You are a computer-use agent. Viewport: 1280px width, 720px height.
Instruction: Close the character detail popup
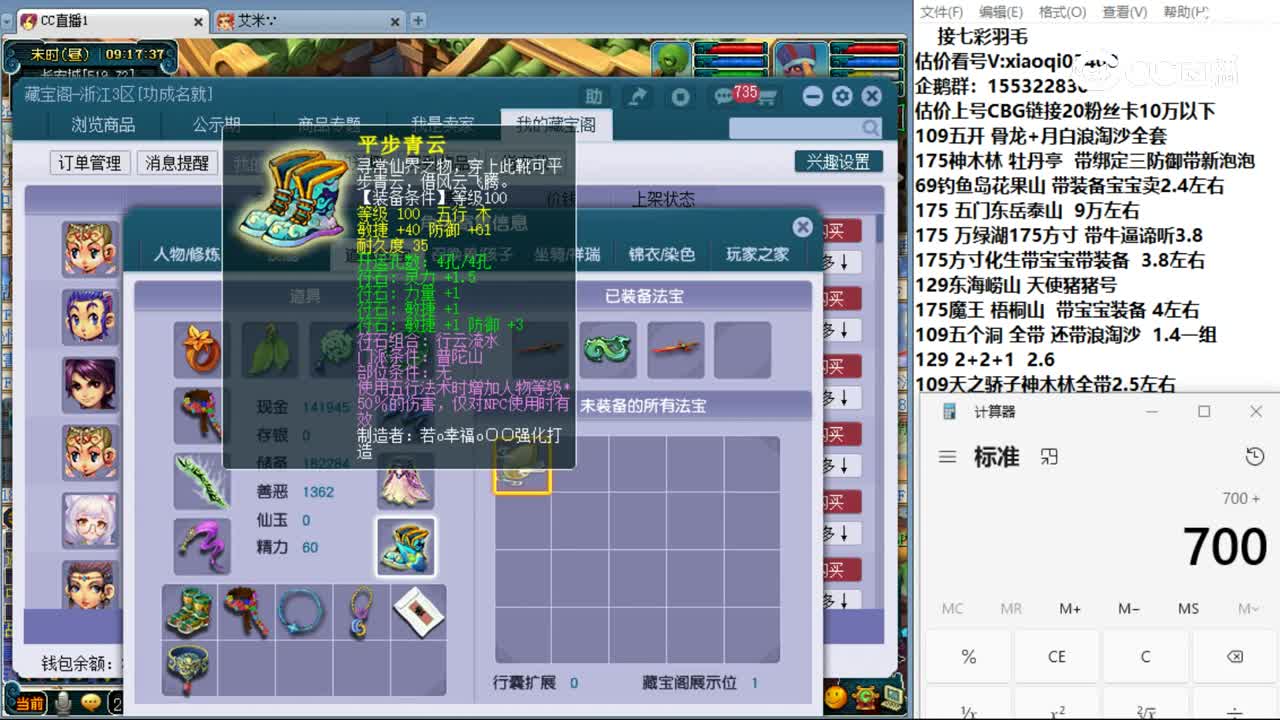[802, 227]
